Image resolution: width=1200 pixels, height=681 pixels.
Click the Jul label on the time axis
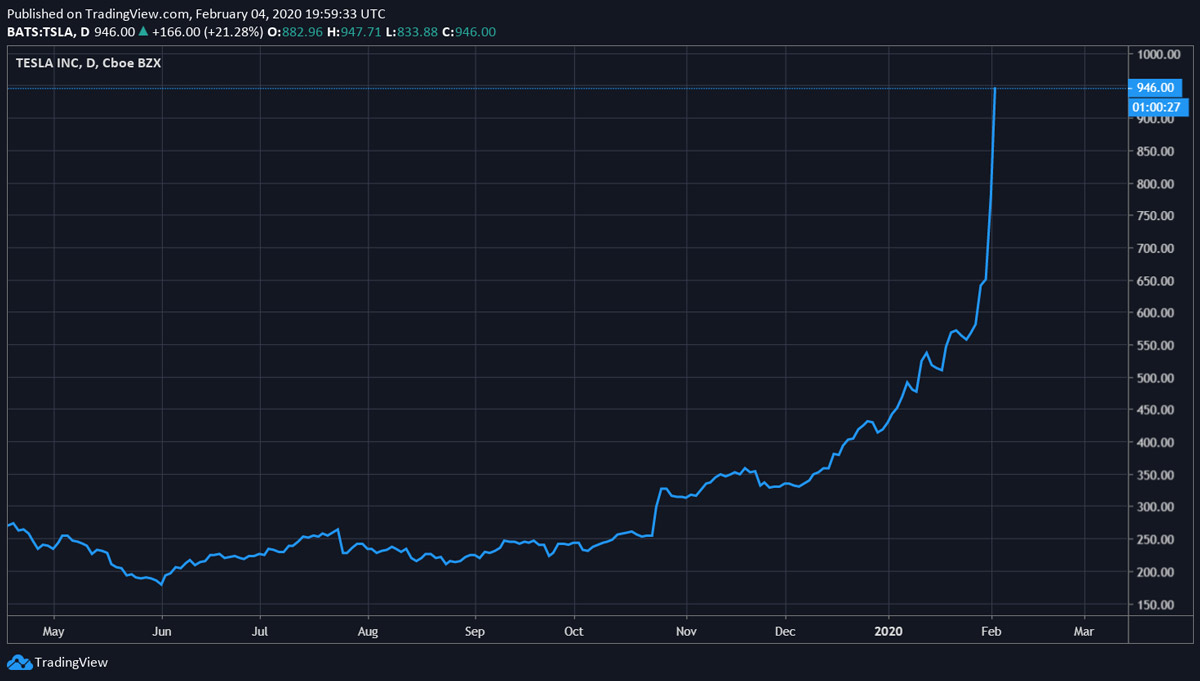tap(260, 632)
